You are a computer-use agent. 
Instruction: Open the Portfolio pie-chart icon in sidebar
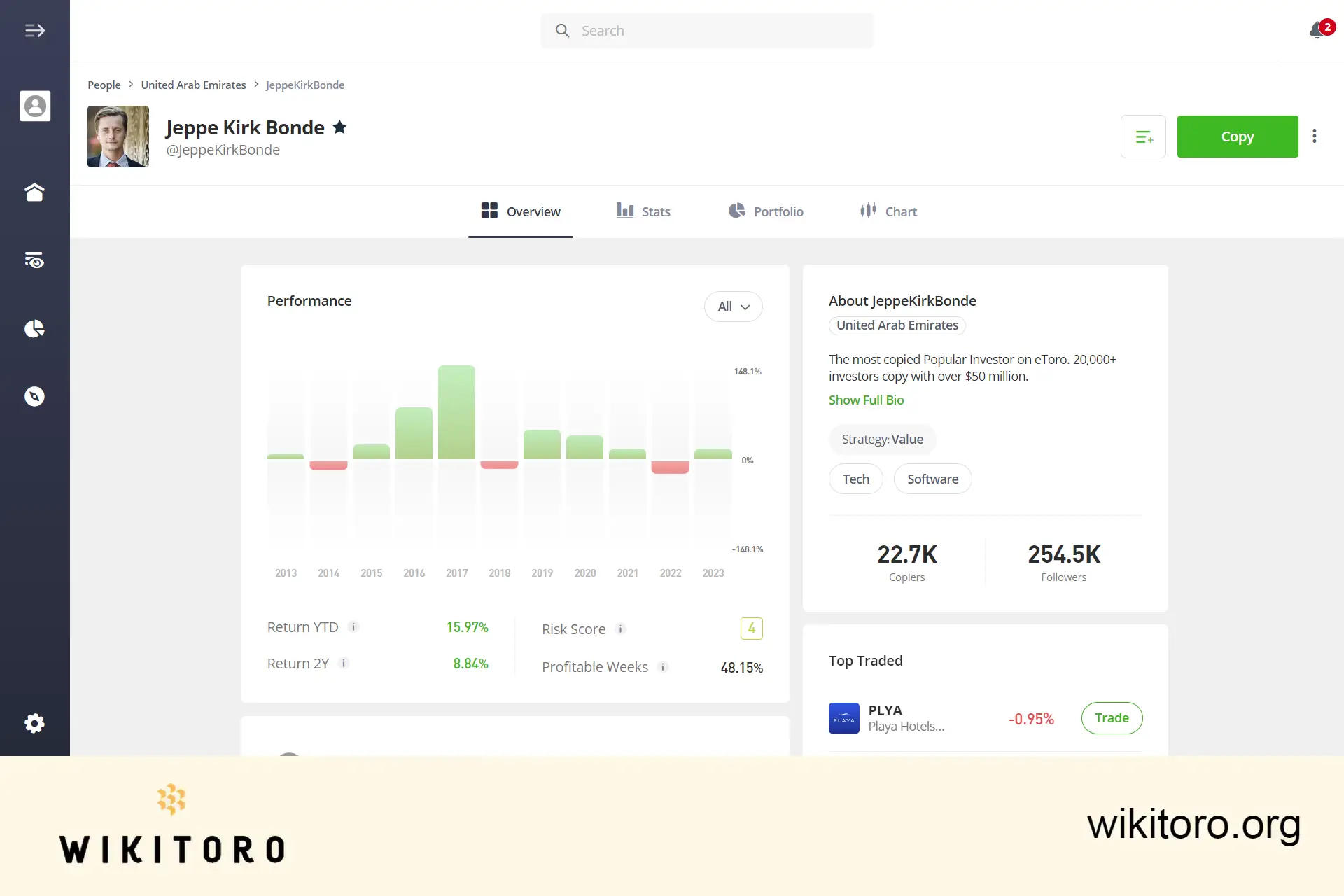(35, 328)
